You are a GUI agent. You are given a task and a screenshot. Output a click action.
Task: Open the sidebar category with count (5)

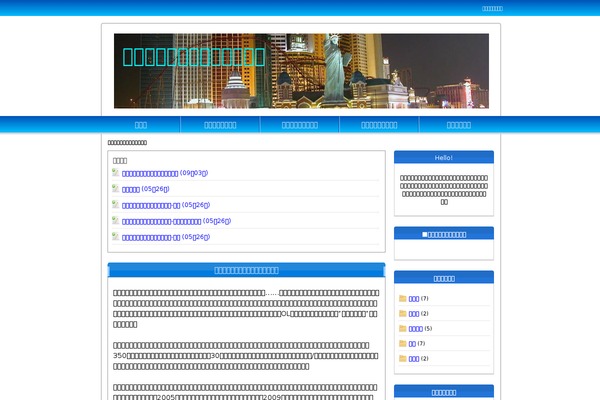416,329
